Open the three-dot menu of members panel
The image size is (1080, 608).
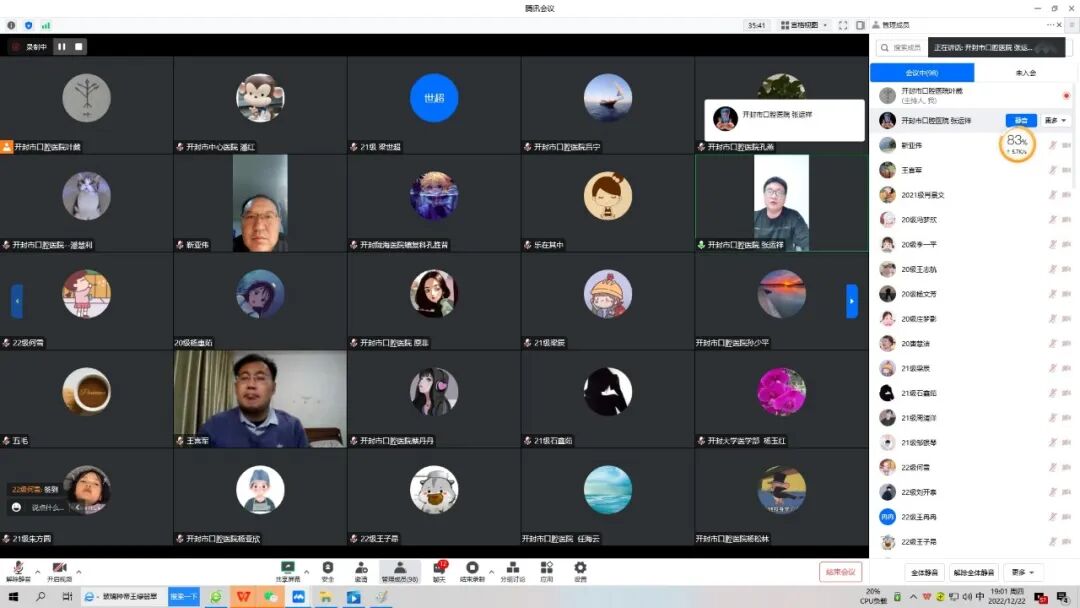click(x=1050, y=25)
